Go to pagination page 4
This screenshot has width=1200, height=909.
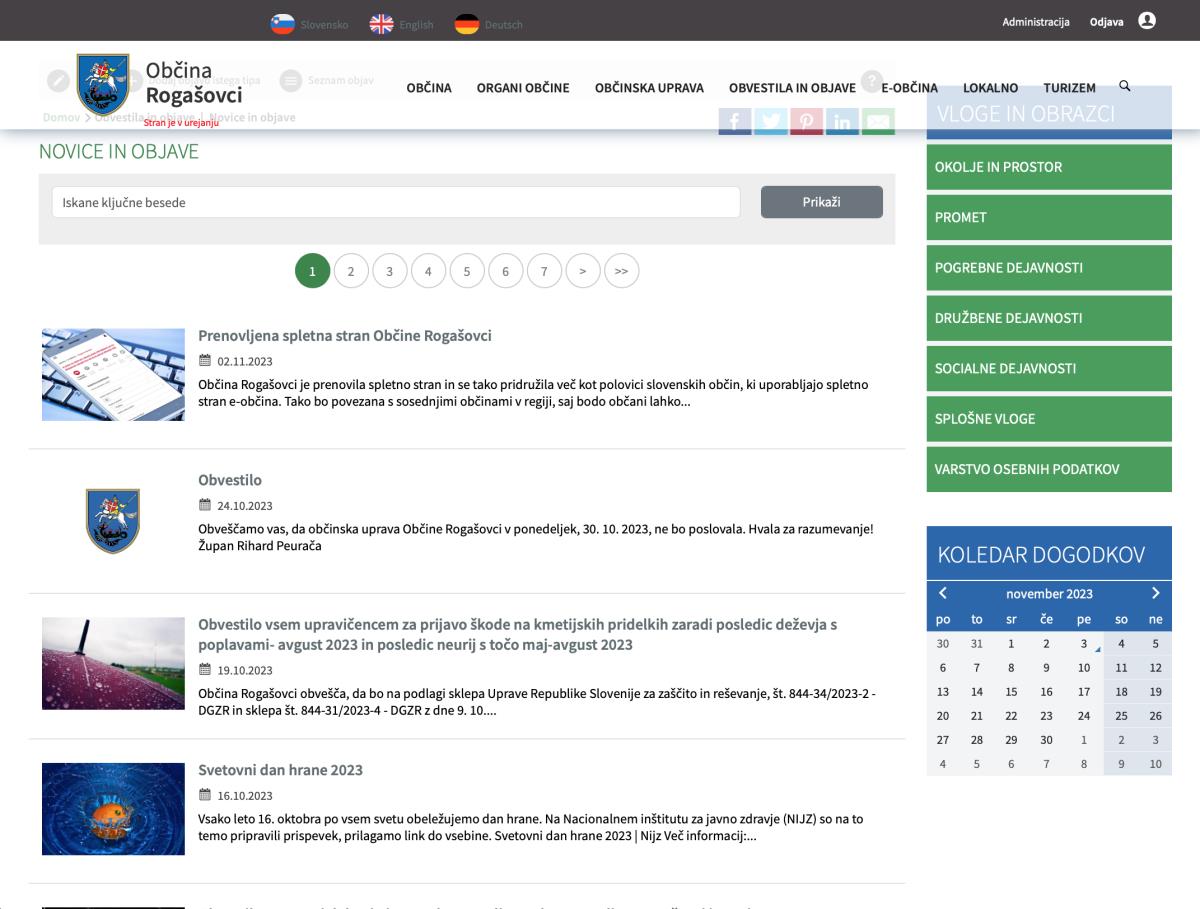[x=428, y=271]
